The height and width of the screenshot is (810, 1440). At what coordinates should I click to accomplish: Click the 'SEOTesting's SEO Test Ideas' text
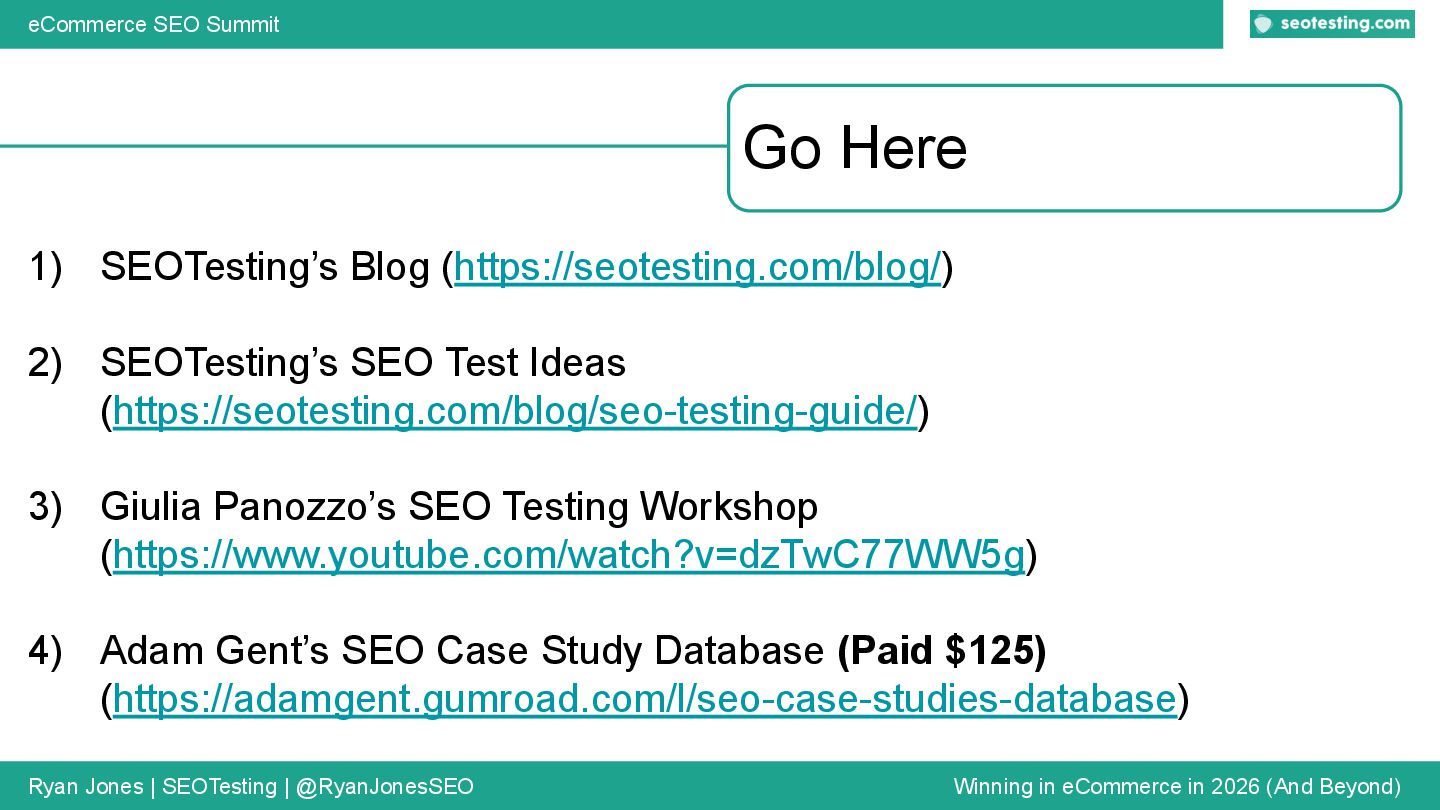pyautogui.click(x=362, y=363)
